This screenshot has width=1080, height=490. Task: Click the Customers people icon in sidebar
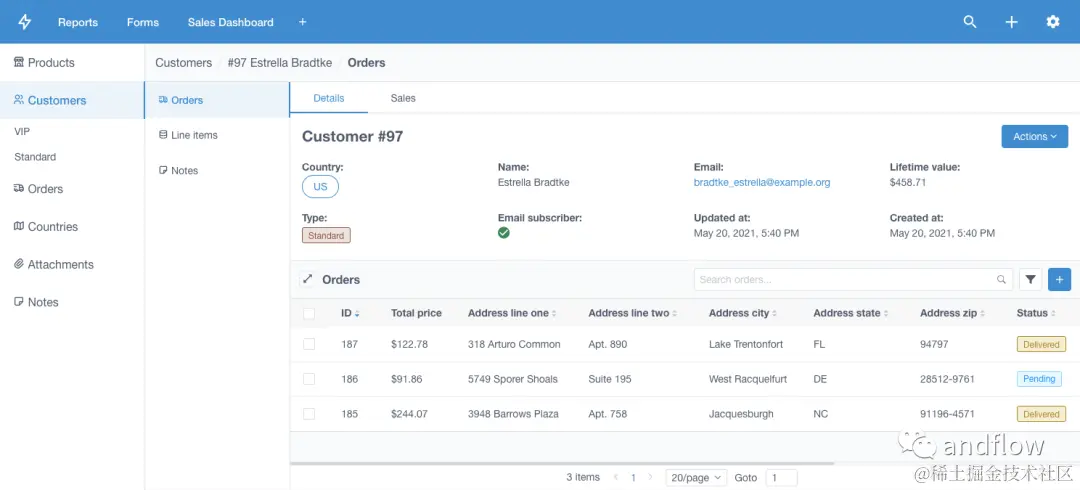[19, 100]
